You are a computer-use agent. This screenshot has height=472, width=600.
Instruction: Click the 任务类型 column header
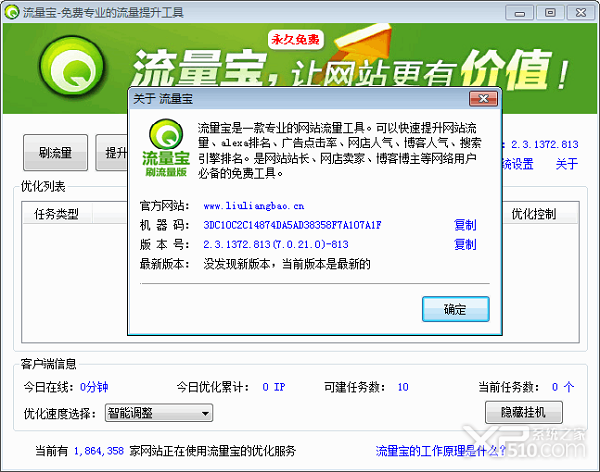coord(57,214)
